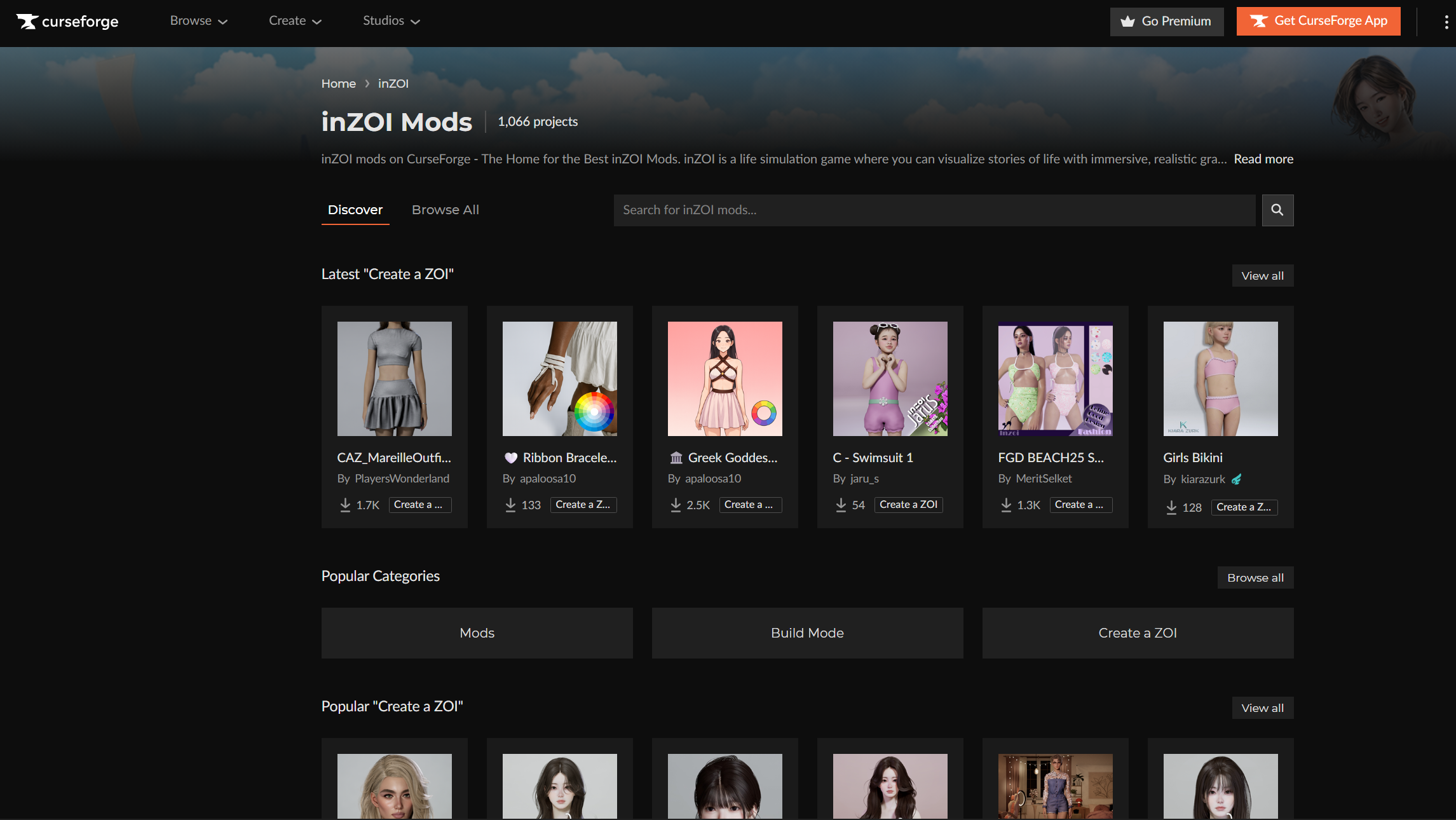Click View all for Latest Create a ZOI
This screenshot has height=820, width=1456.
pos(1262,276)
